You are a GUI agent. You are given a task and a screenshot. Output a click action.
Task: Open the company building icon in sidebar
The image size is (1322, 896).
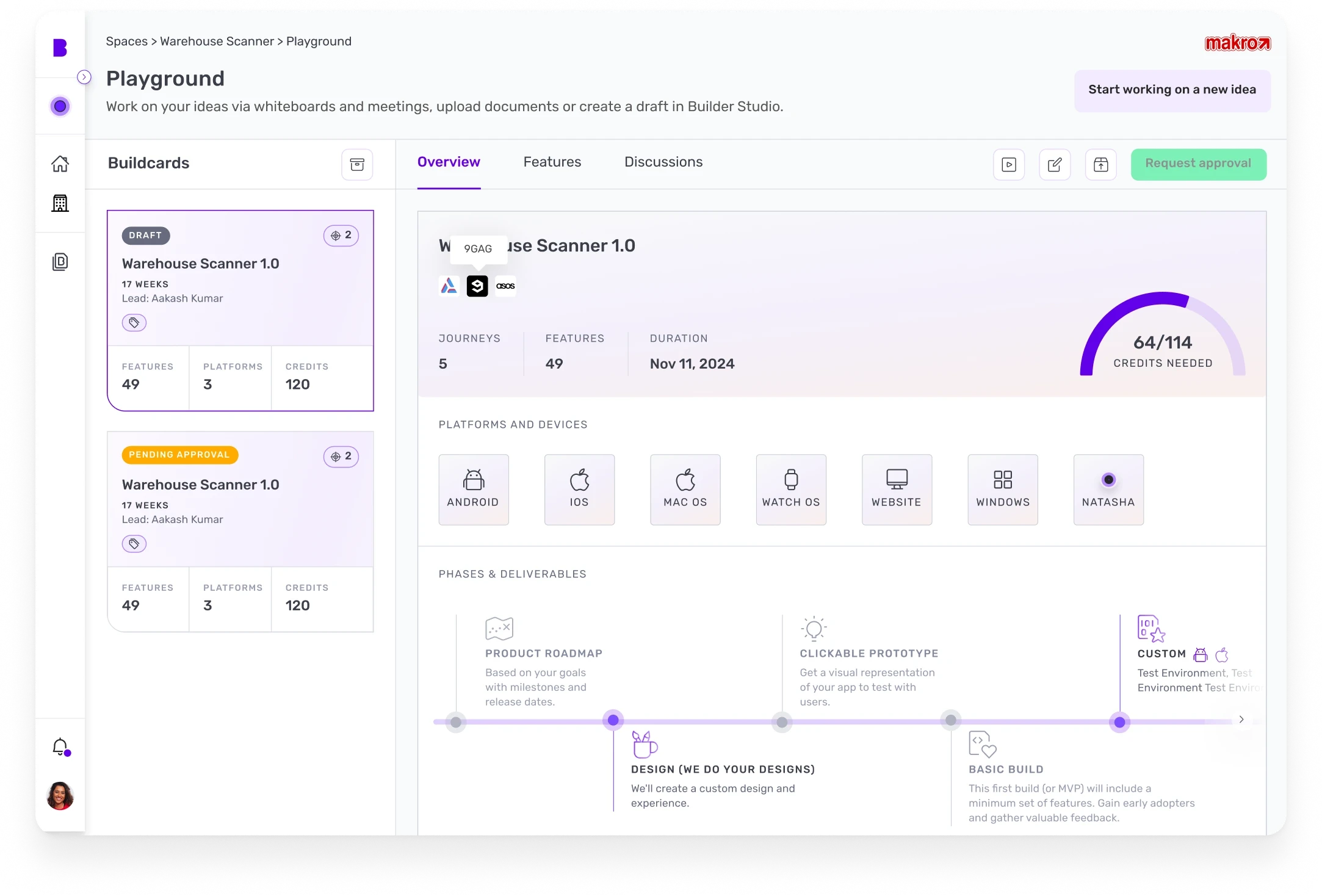(x=60, y=203)
